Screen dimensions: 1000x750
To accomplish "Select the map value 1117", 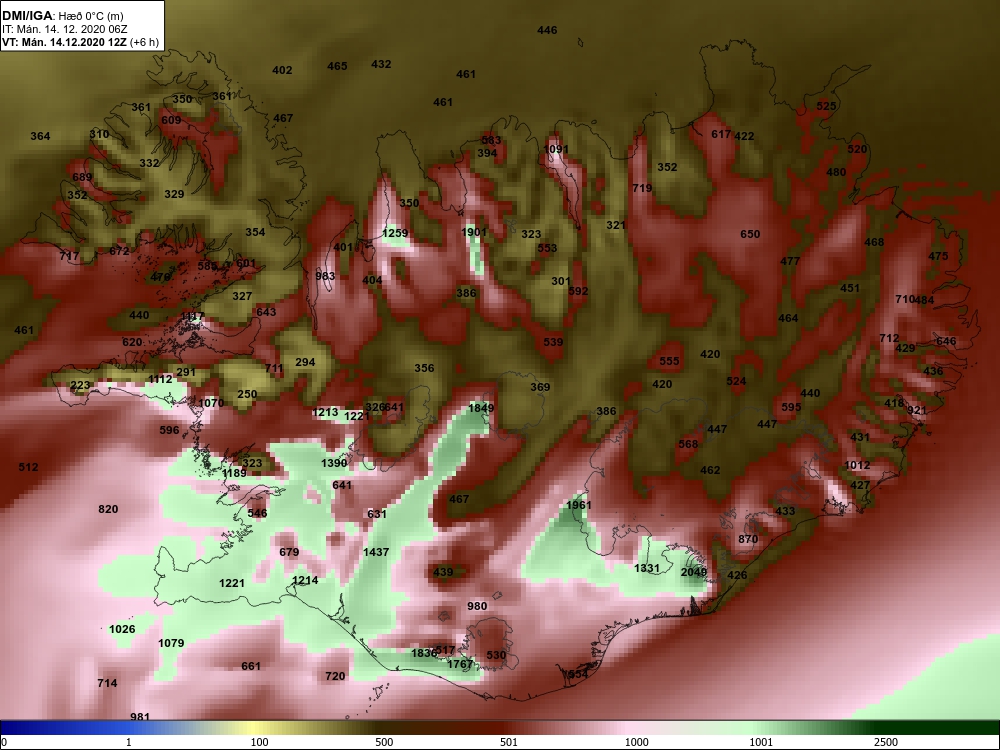I will 193,316.
